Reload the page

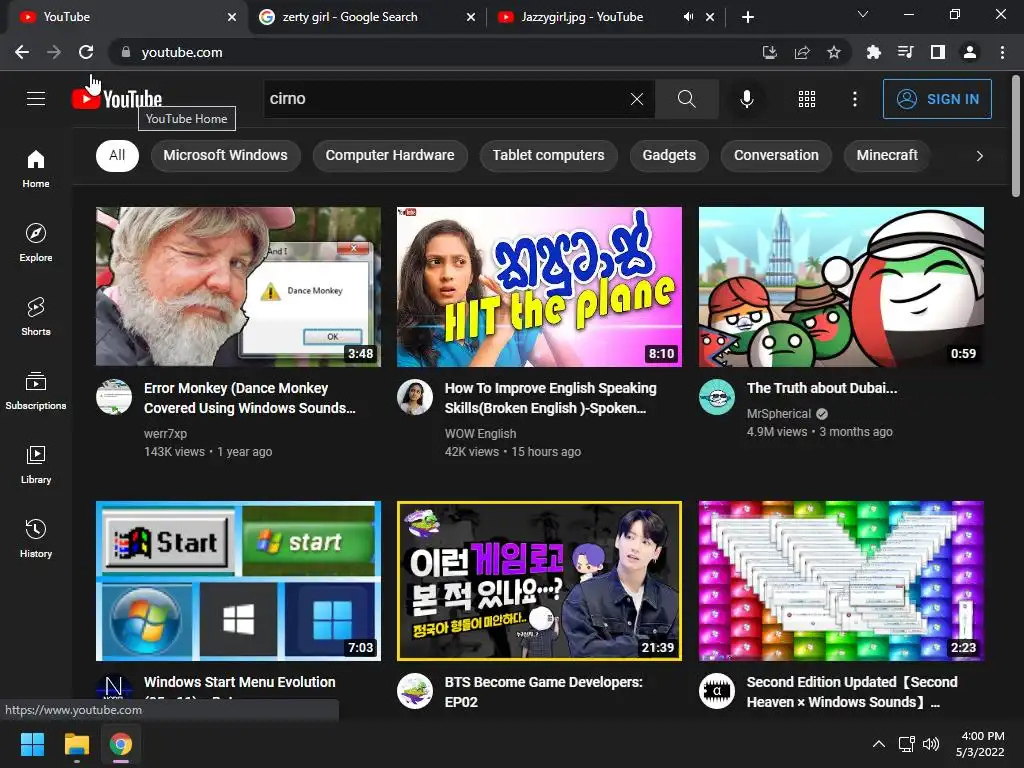coord(86,52)
